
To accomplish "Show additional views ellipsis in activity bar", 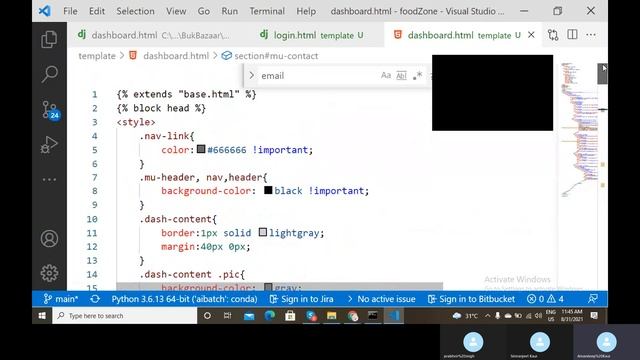I will pos(49,179).
